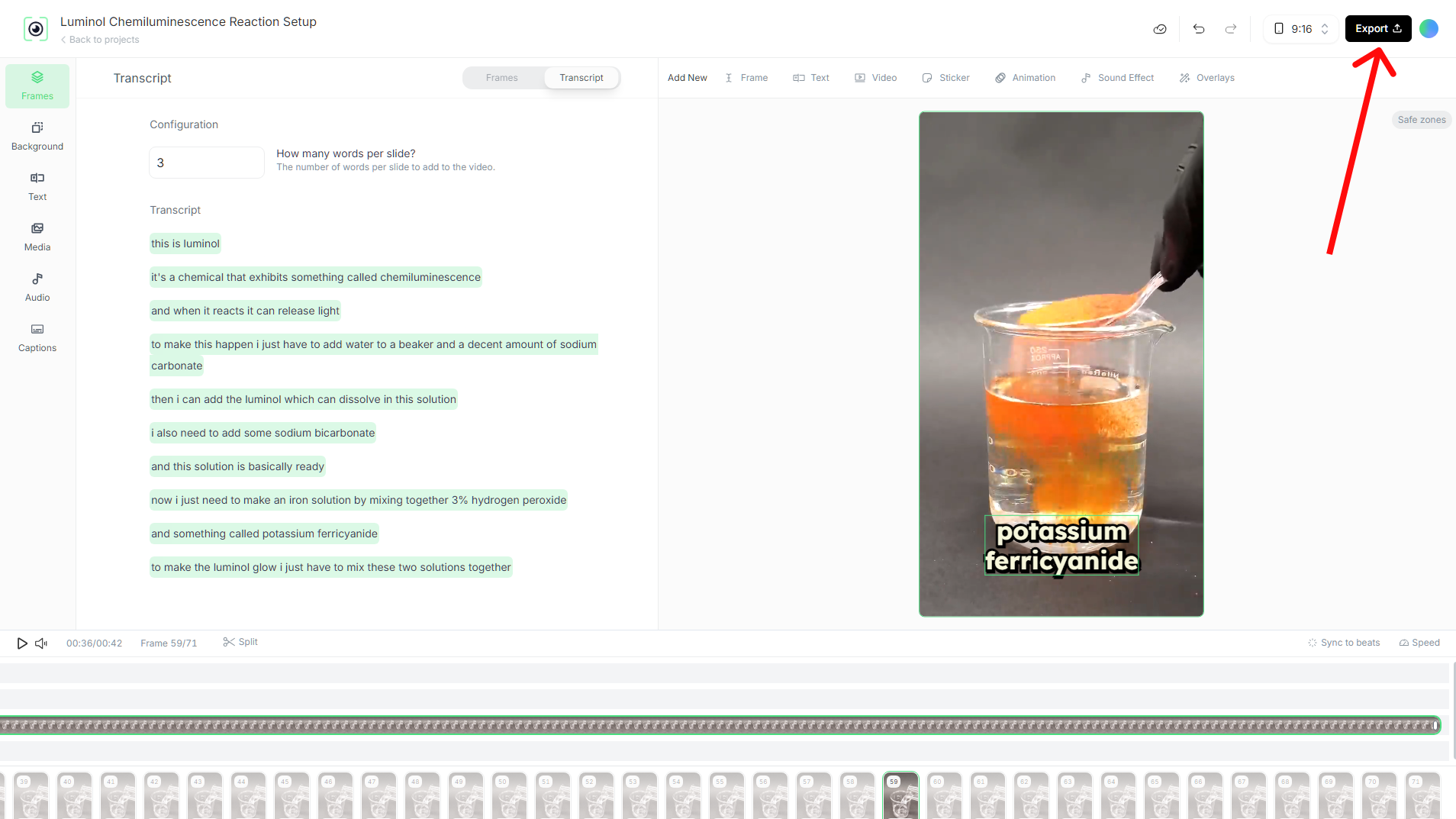
Task: Toggle the Safe zones overlay
Action: tap(1421, 120)
